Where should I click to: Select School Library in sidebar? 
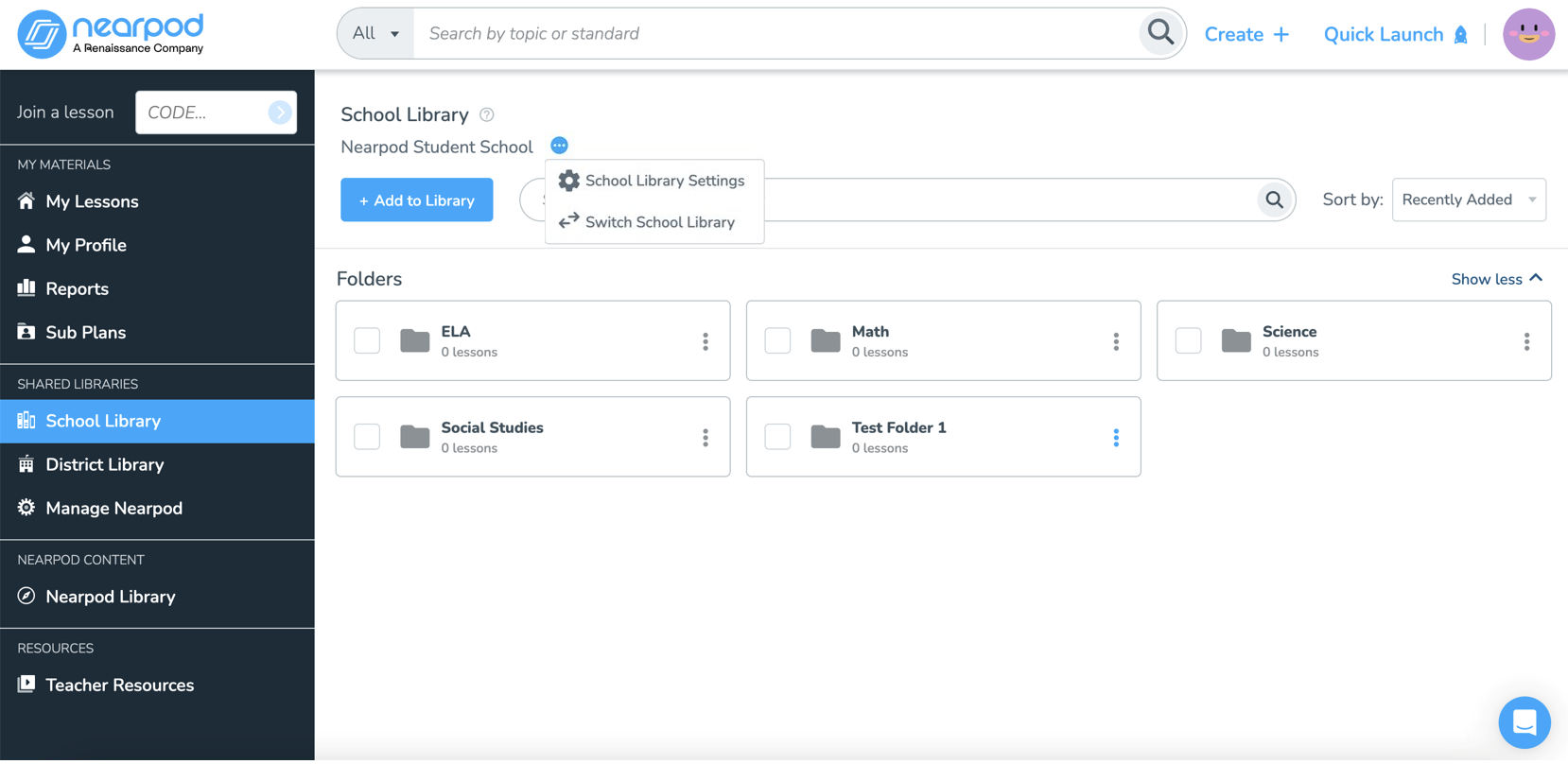(x=157, y=421)
